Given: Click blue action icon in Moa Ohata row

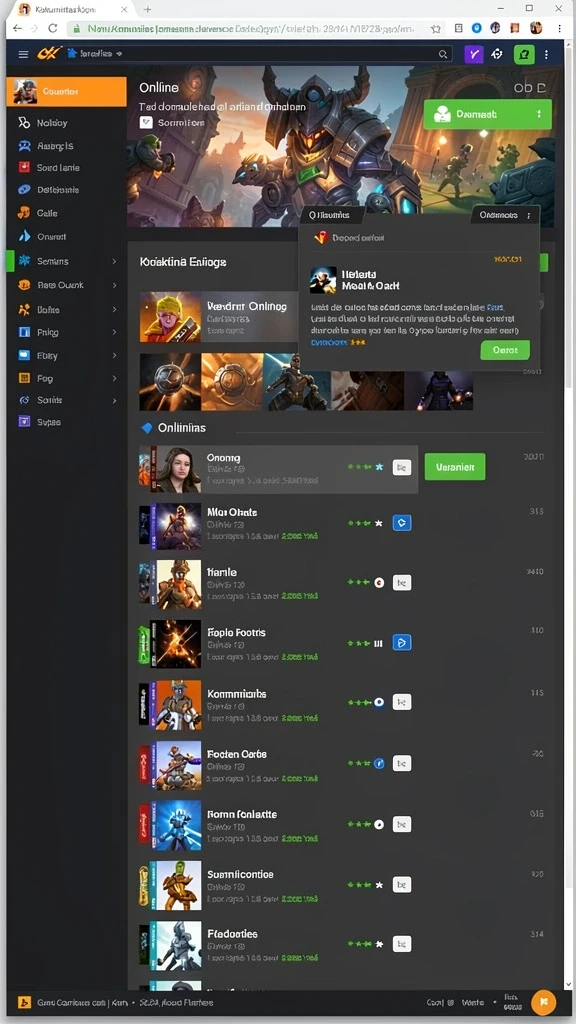Looking at the screenshot, I should tap(402, 522).
